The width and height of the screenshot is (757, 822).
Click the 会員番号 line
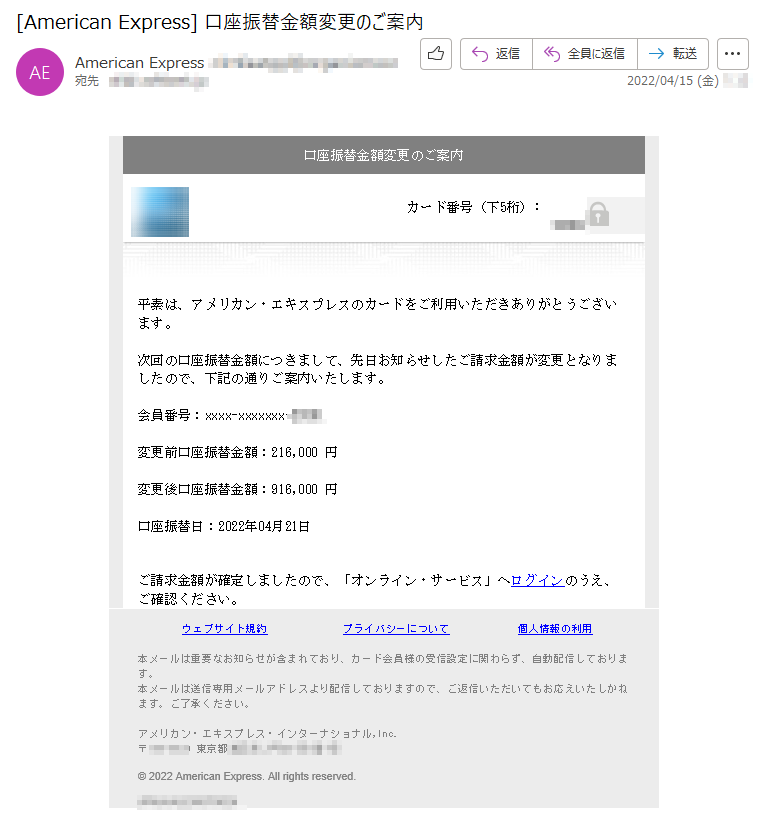pyautogui.click(x=231, y=415)
